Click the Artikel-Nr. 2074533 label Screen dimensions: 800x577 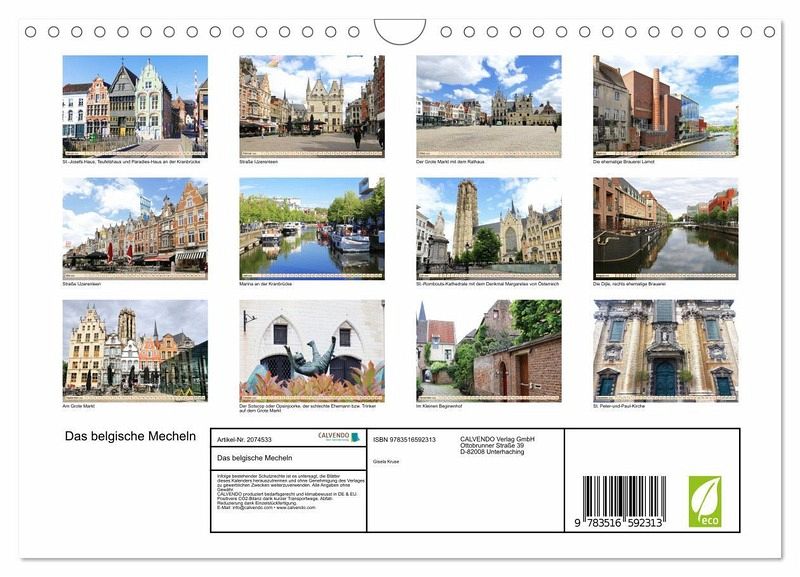(245, 439)
